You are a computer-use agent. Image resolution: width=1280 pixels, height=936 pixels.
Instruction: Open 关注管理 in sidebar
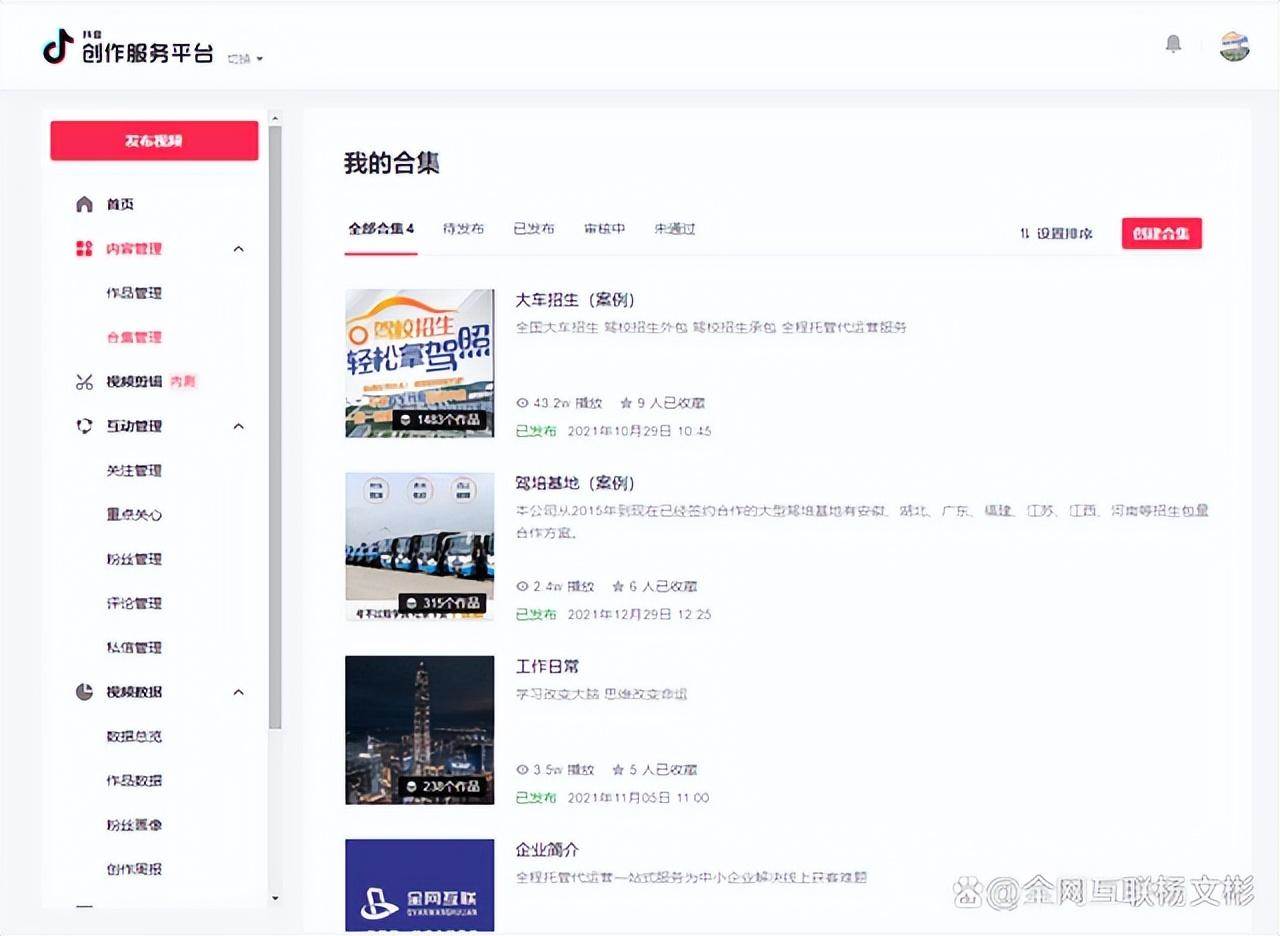click(134, 470)
